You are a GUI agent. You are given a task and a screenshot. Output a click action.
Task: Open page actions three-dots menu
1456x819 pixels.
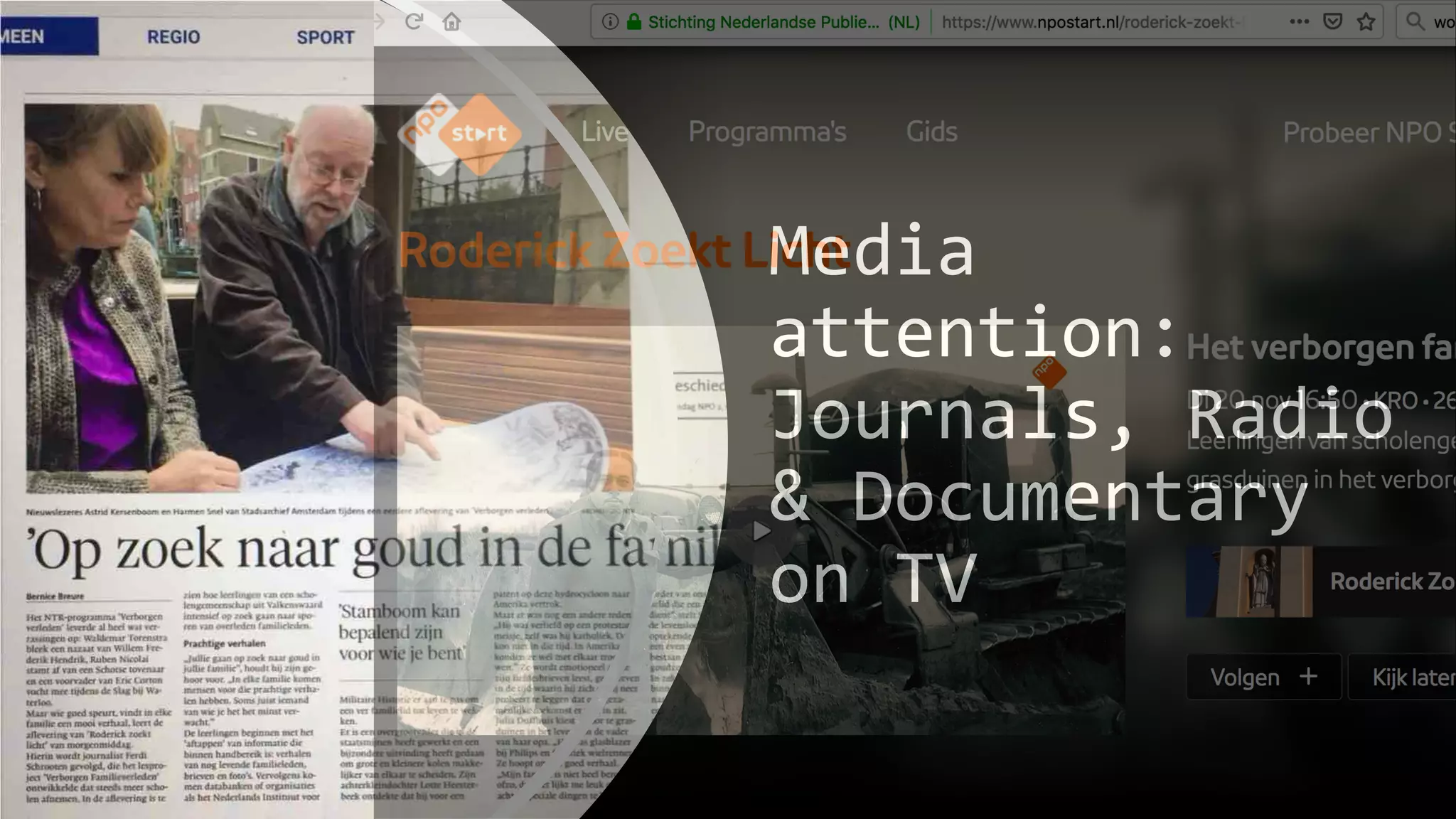coord(1299,22)
